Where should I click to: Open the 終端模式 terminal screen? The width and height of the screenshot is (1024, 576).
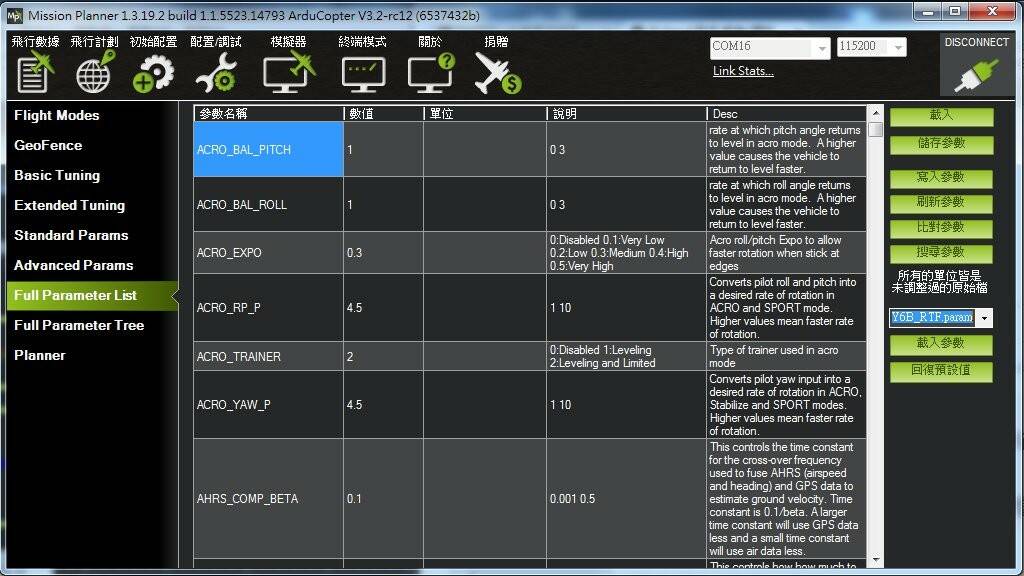[362, 64]
